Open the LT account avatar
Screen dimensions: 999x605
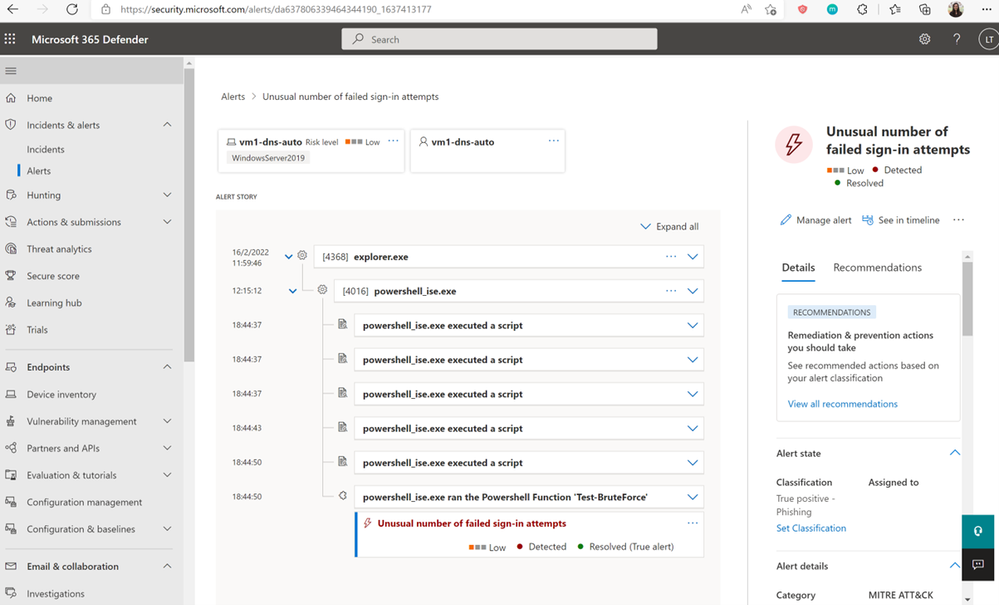[988, 39]
